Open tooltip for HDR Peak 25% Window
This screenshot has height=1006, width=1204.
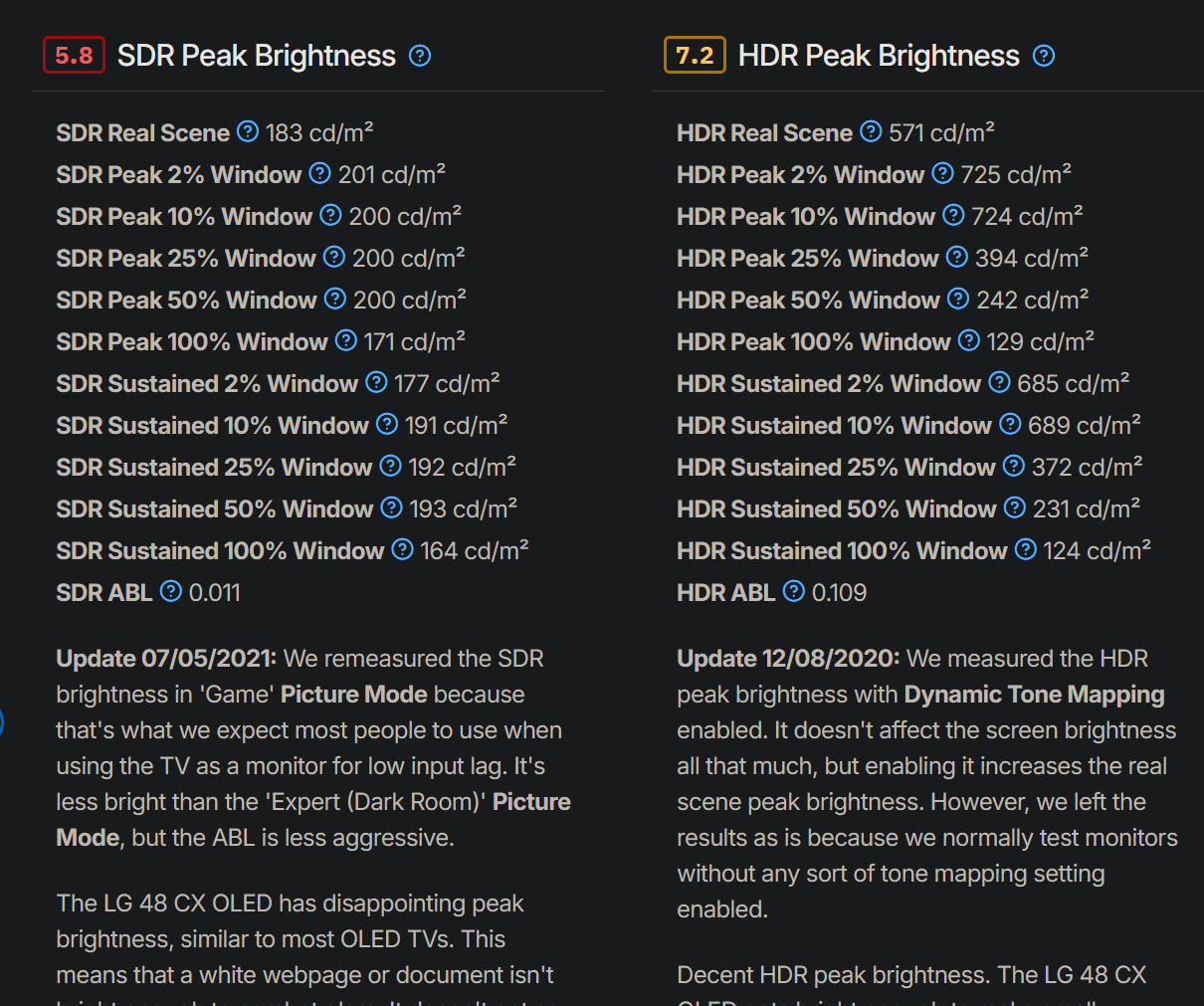(x=956, y=257)
